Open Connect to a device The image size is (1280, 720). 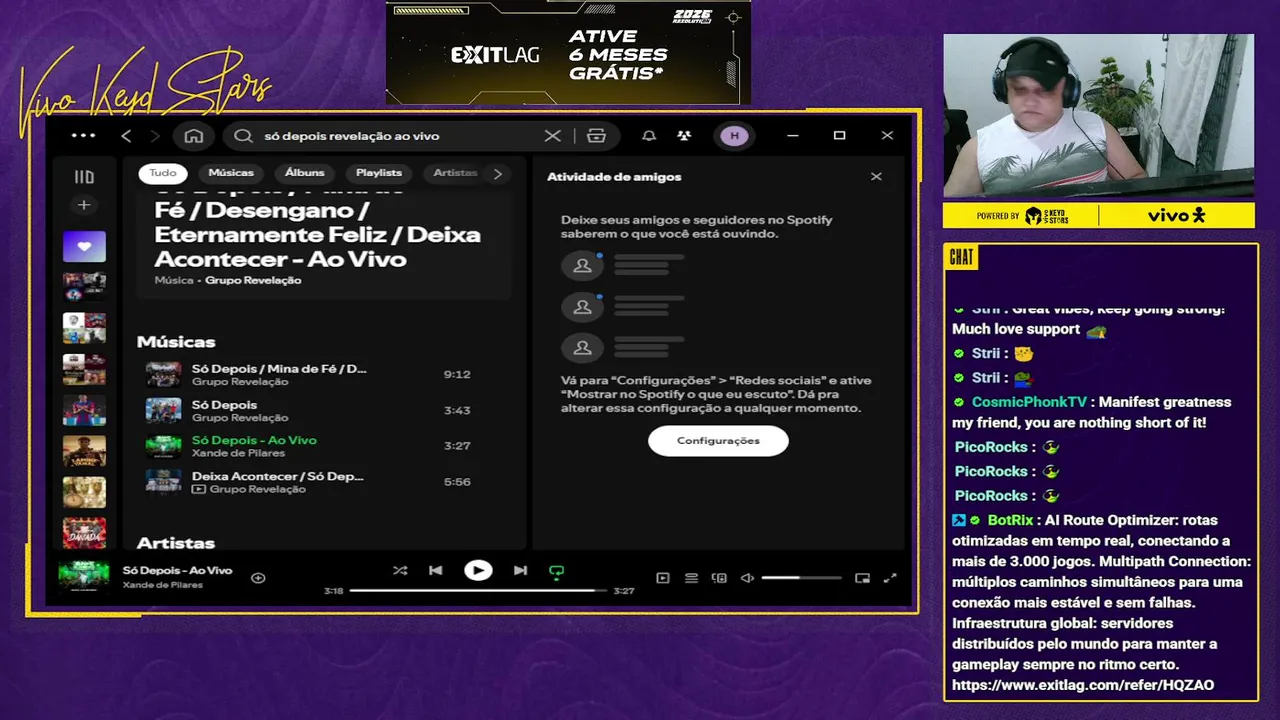click(719, 578)
